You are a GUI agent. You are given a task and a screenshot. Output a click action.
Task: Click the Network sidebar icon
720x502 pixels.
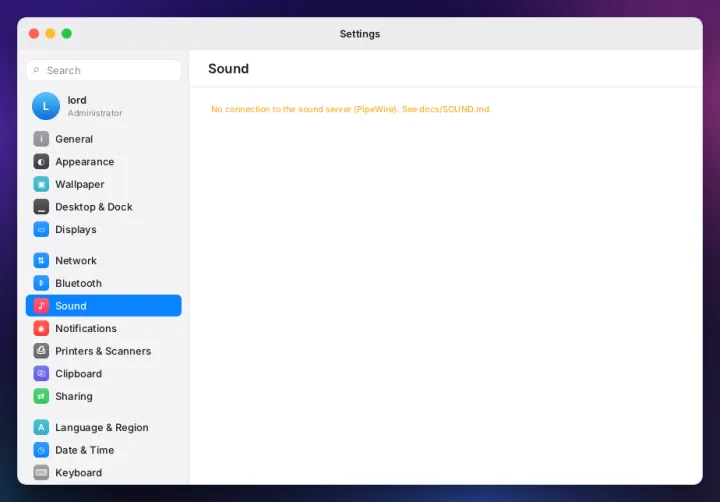[x=41, y=260]
